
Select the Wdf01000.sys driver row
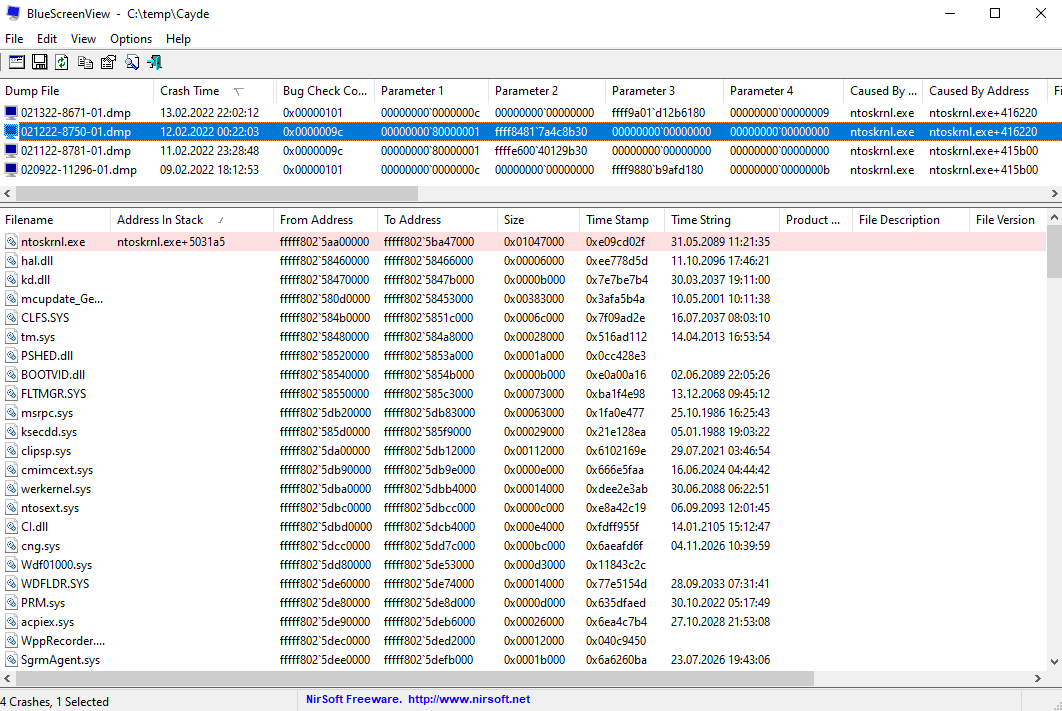(x=523, y=565)
